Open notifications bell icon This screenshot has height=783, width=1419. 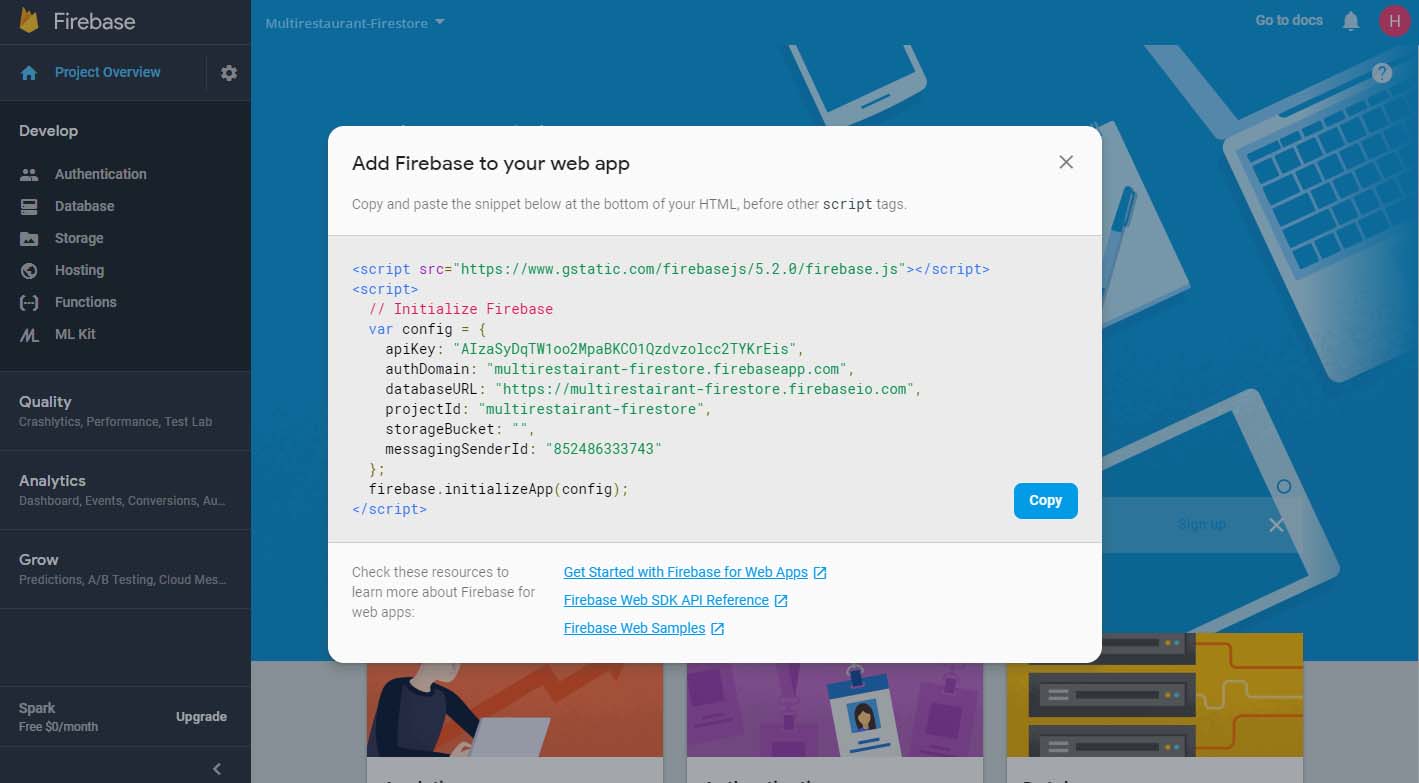[x=1351, y=21]
